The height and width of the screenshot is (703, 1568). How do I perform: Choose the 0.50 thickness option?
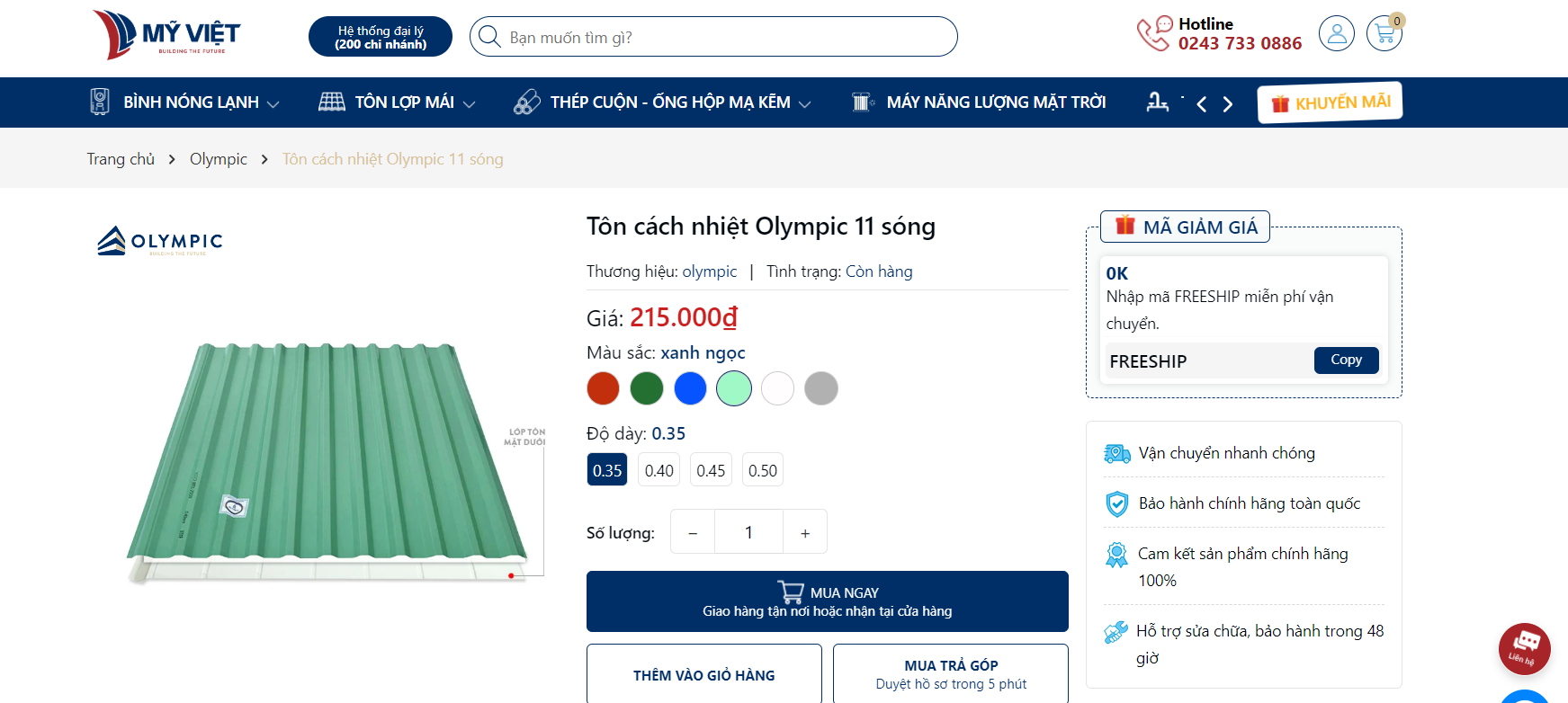coord(763,470)
